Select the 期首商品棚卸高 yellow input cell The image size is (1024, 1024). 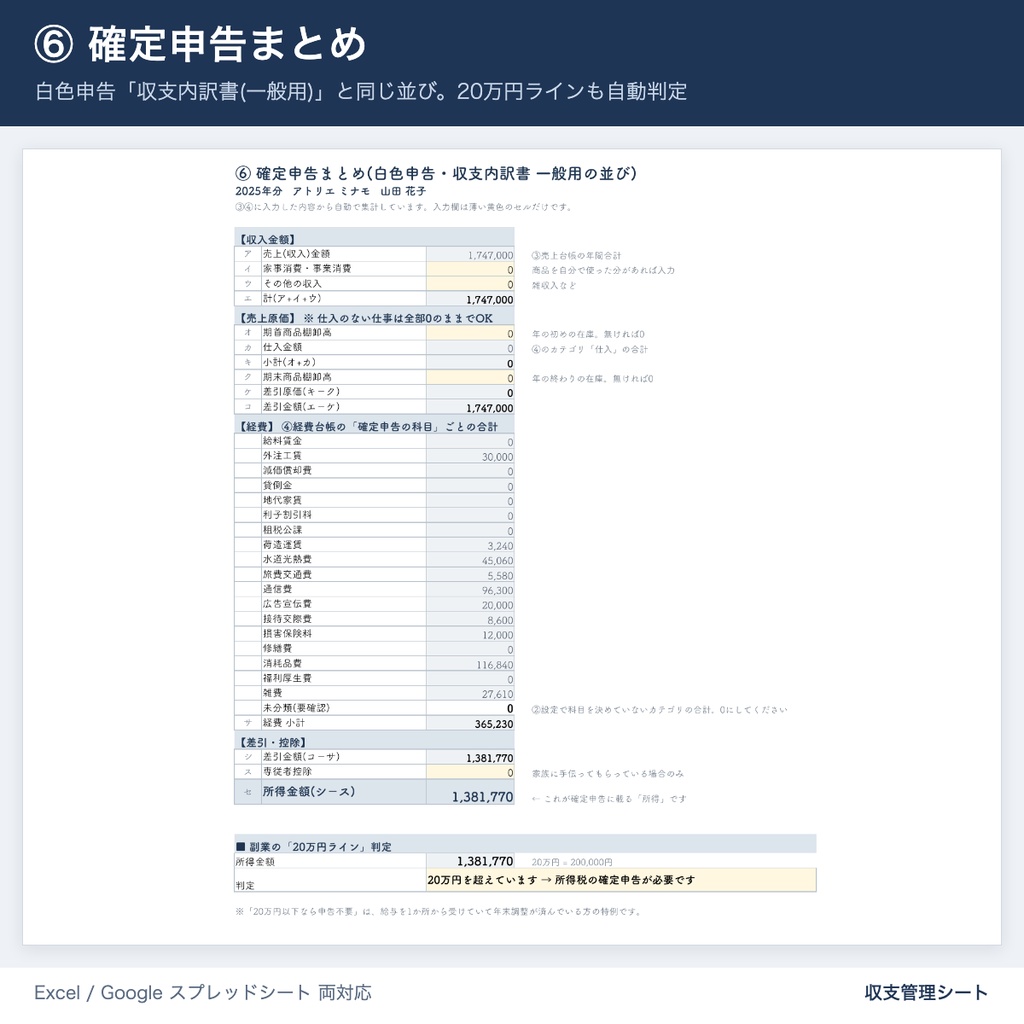tap(470, 333)
